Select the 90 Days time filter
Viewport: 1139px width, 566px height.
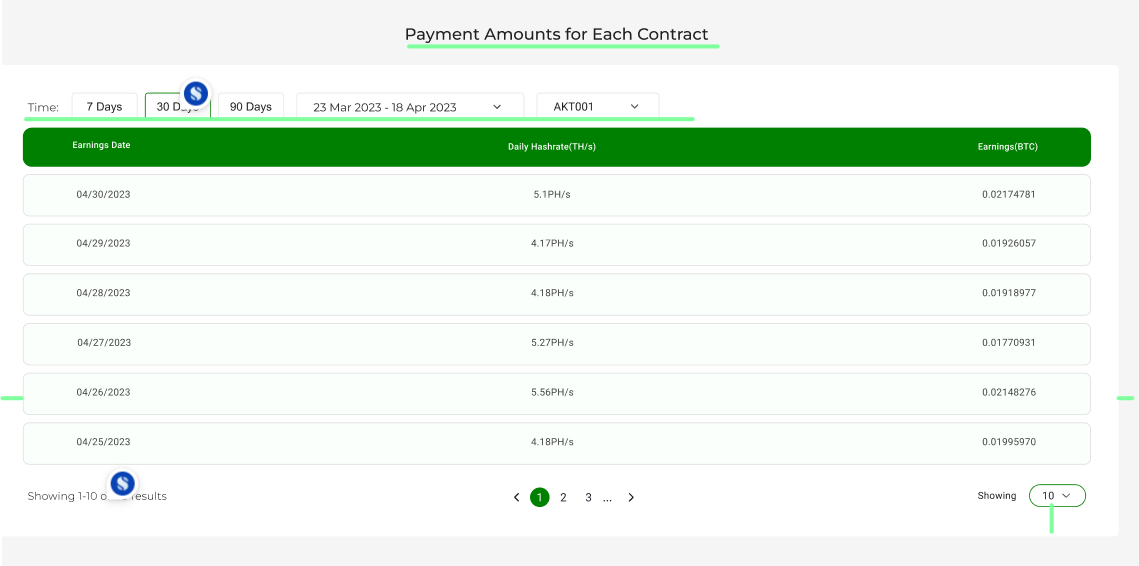[x=251, y=106]
